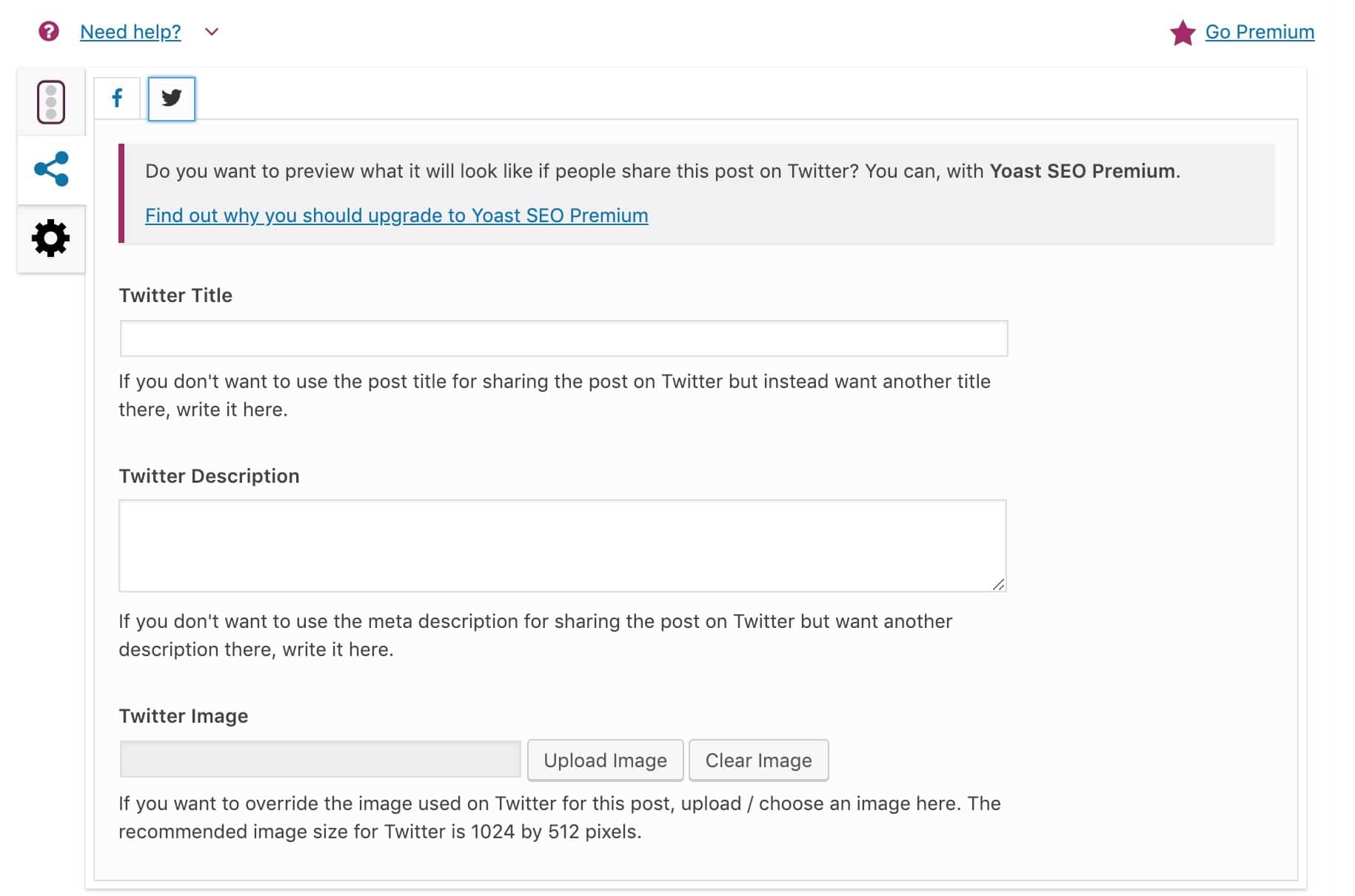Grab the Twitter Description resize handle
The image size is (1355, 896).
click(x=998, y=584)
